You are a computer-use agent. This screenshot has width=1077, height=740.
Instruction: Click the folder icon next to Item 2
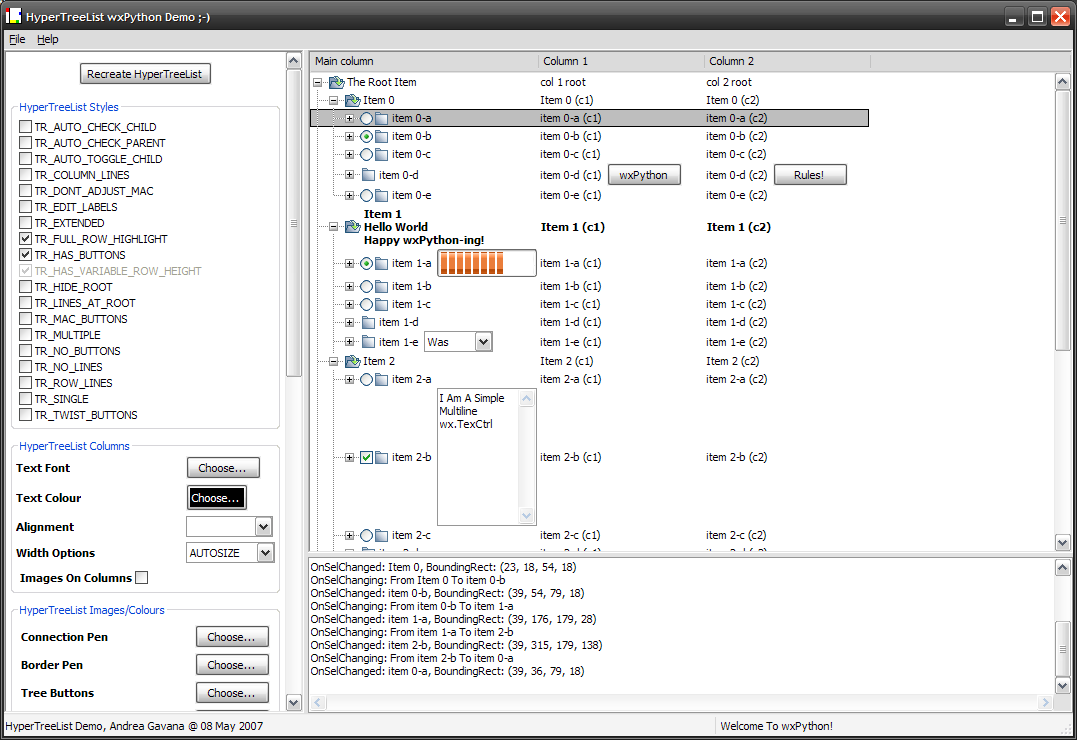(352, 361)
